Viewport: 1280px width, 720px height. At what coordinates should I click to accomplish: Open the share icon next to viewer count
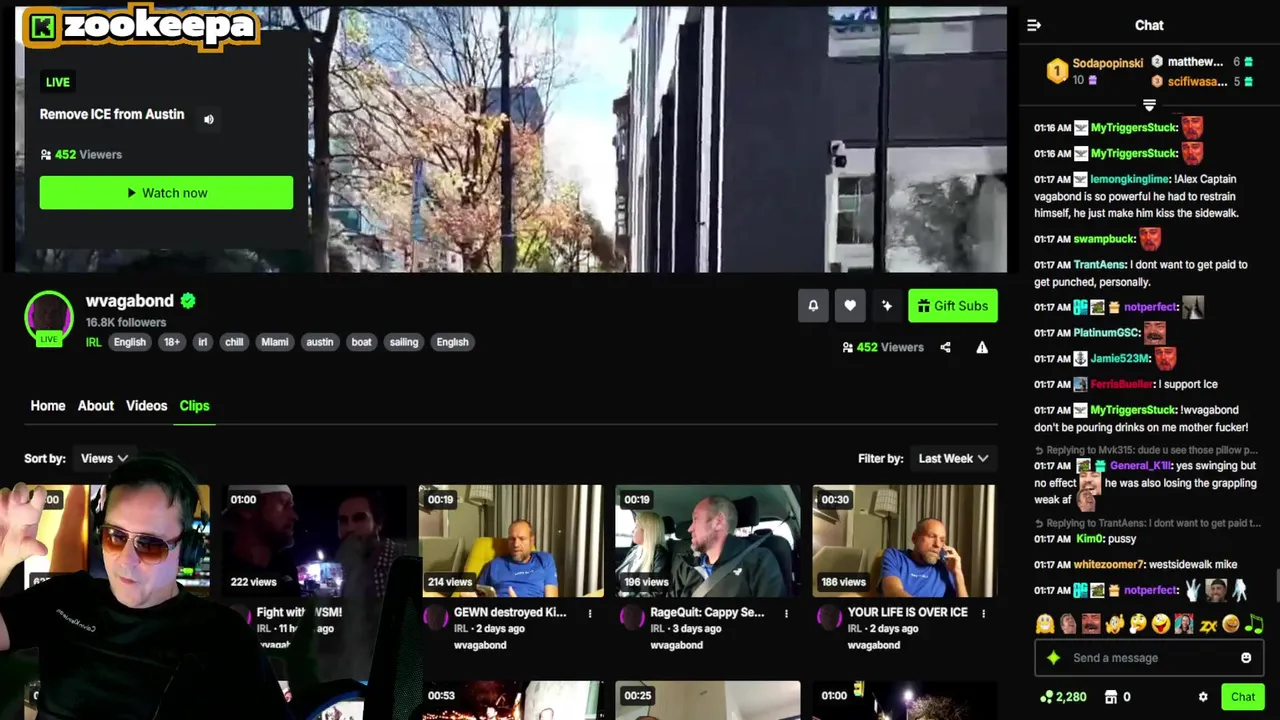[x=945, y=347]
